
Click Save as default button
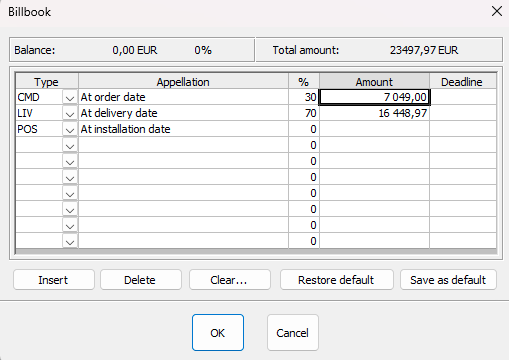tap(448, 280)
